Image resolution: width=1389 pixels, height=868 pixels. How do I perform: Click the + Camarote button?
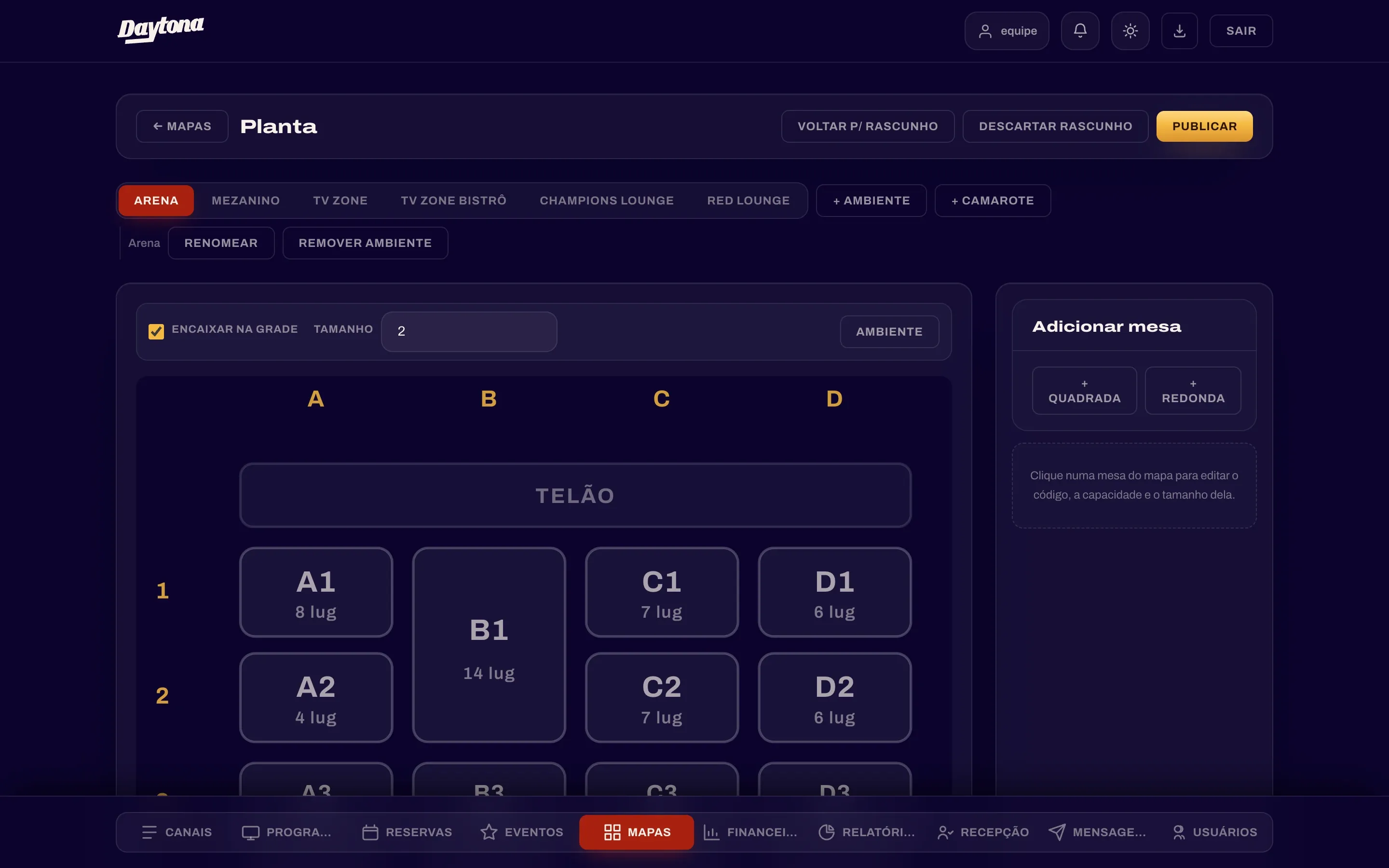(993, 200)
